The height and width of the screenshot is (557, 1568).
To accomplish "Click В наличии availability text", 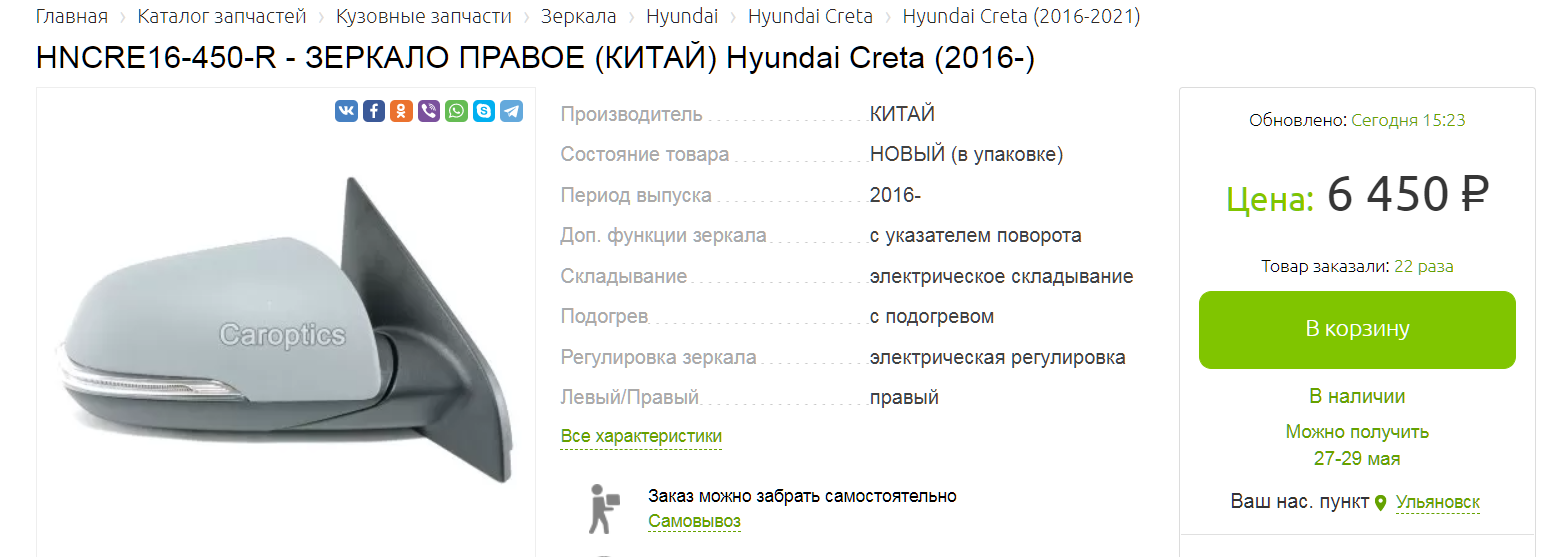I will (1357, 396).
